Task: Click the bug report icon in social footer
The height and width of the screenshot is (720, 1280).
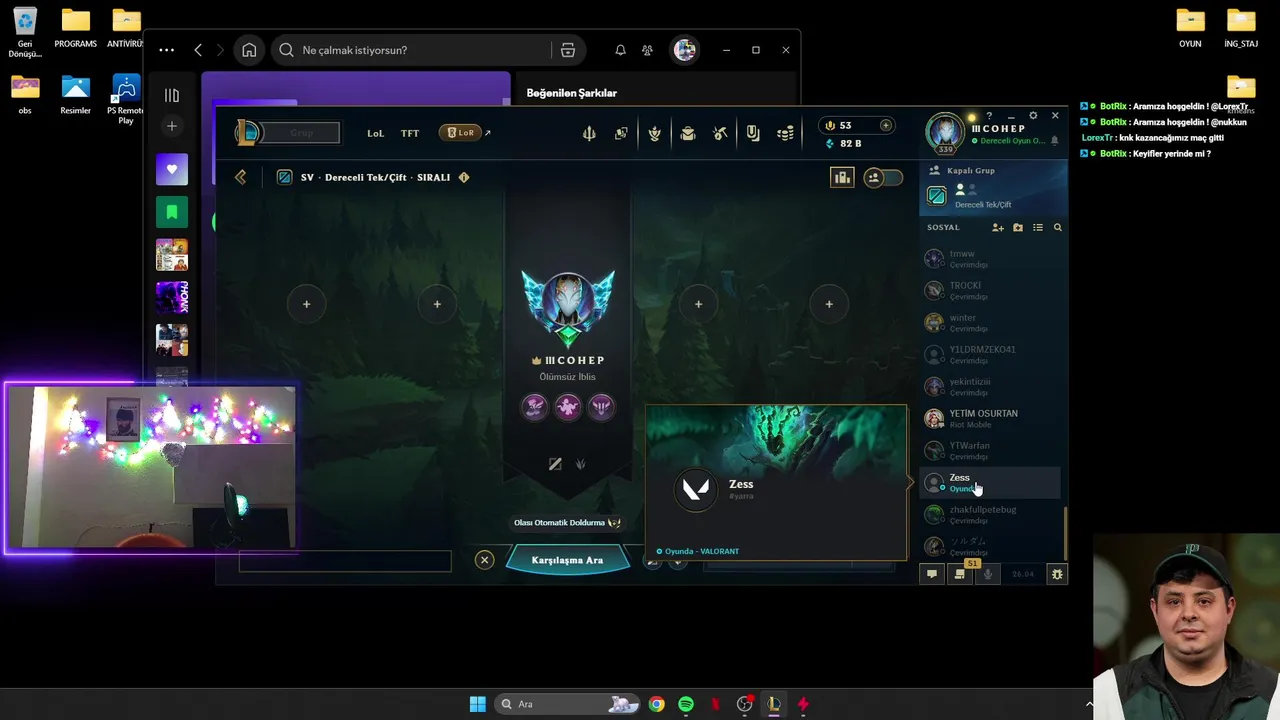Action: tap(1056, 574)
